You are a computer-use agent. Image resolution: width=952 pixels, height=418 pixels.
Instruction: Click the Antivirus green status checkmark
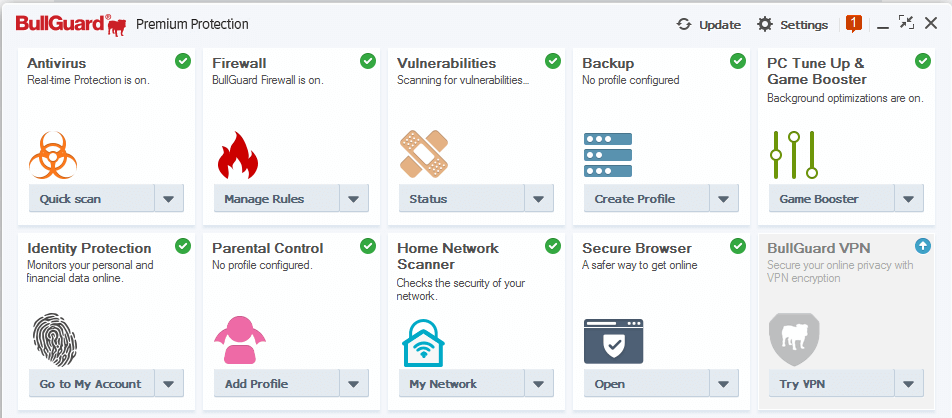183,61
